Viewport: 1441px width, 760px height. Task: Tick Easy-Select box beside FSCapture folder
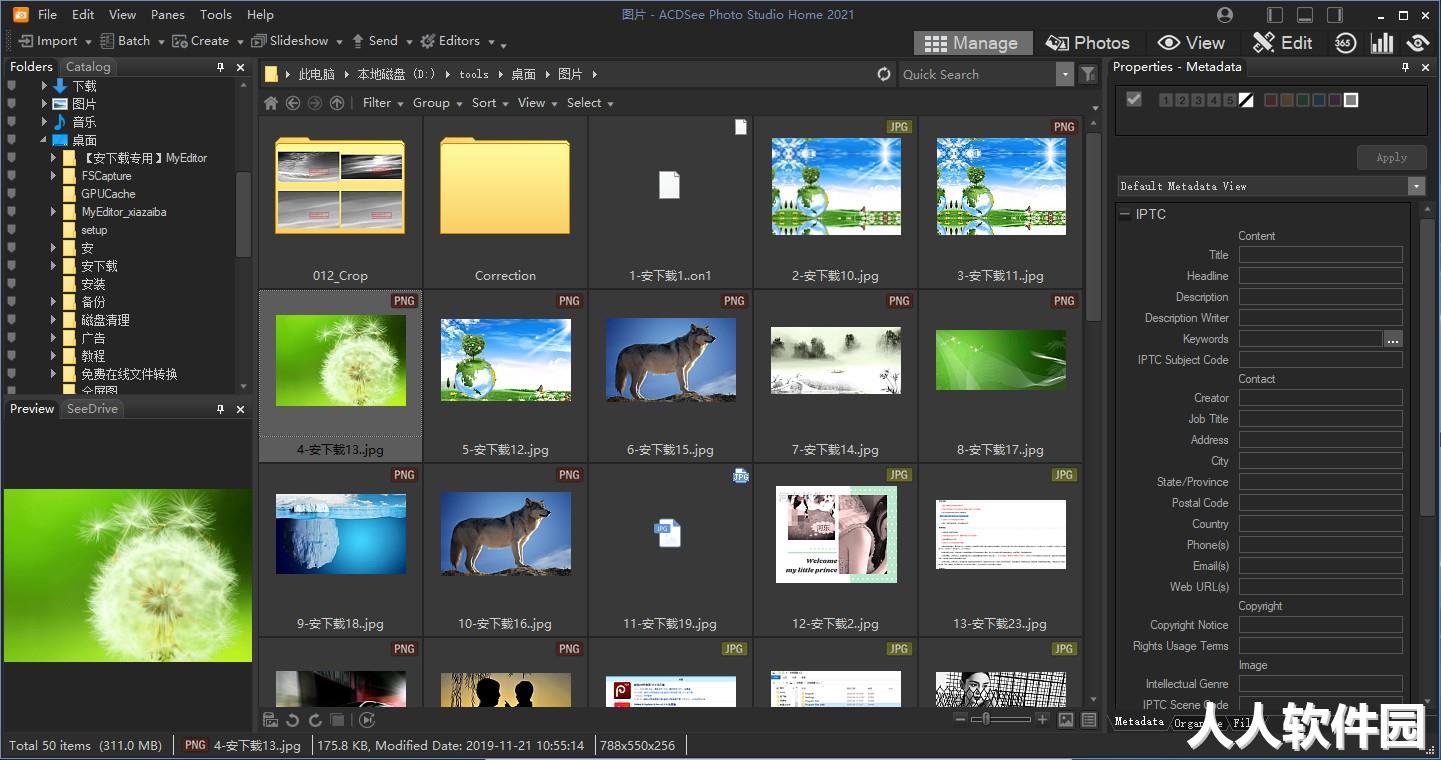coord(12,176)
